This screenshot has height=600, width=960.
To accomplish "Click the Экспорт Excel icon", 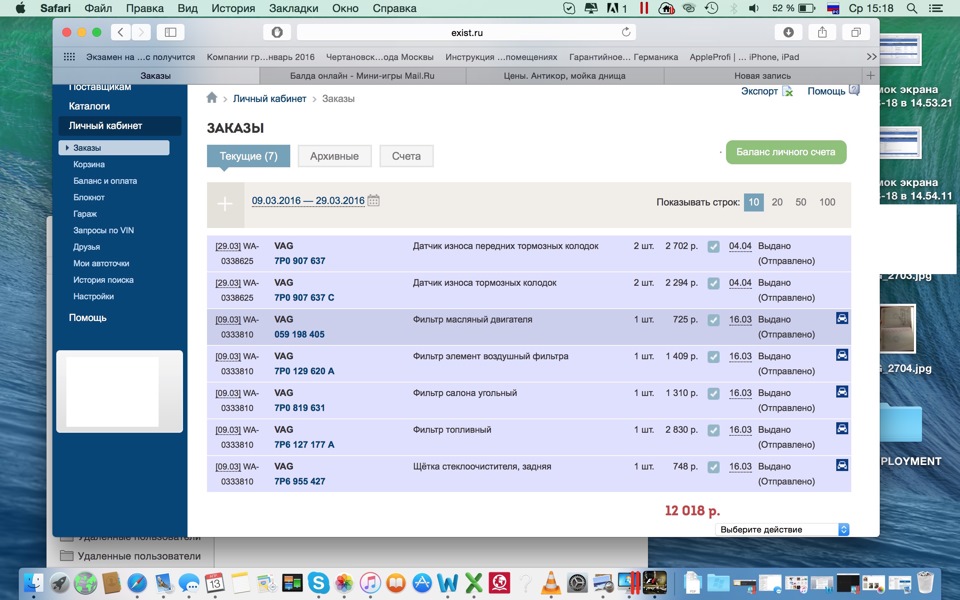I will tap(788, 91).
